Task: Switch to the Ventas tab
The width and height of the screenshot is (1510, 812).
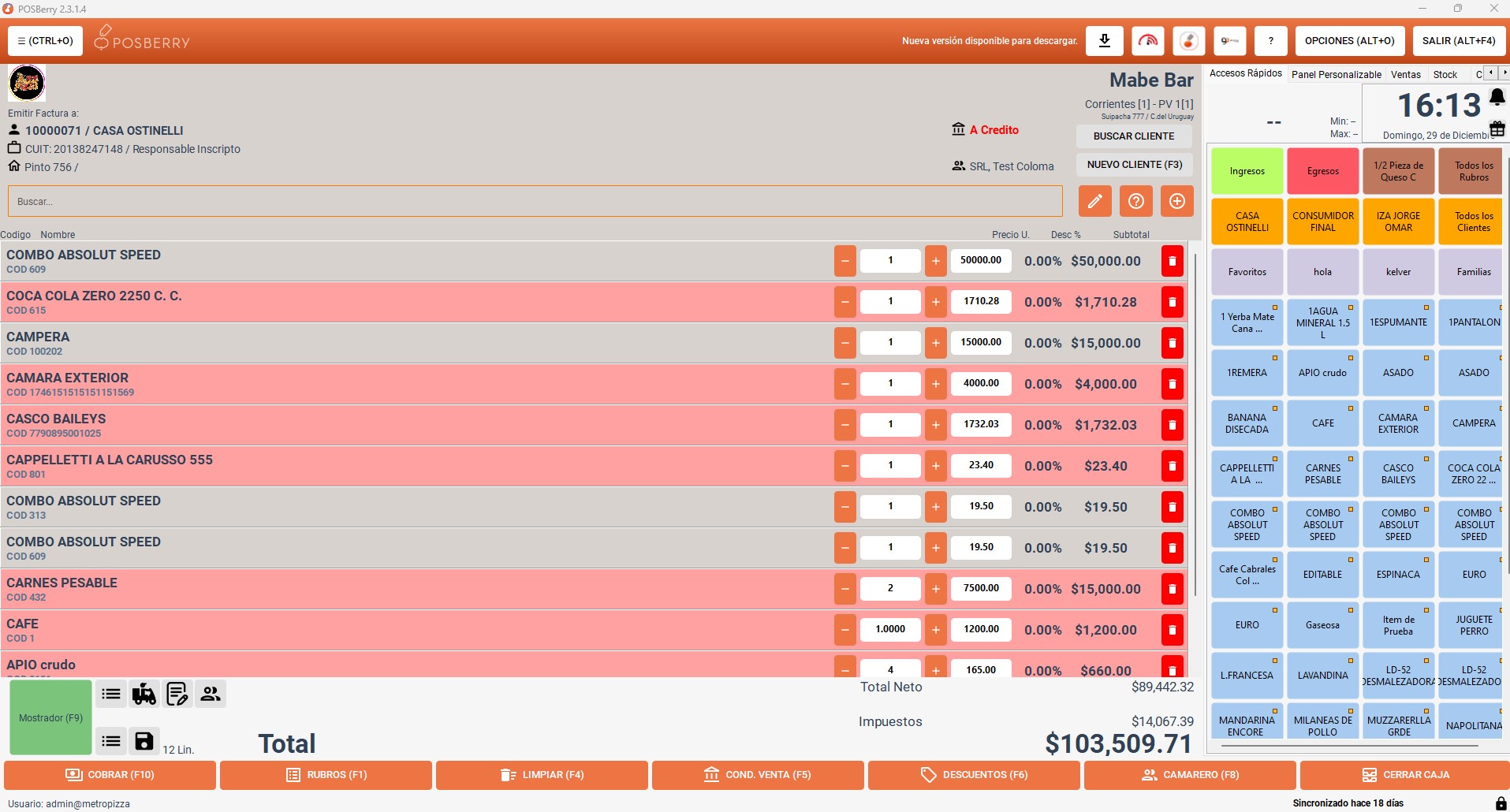Action: coord(1405,74)
